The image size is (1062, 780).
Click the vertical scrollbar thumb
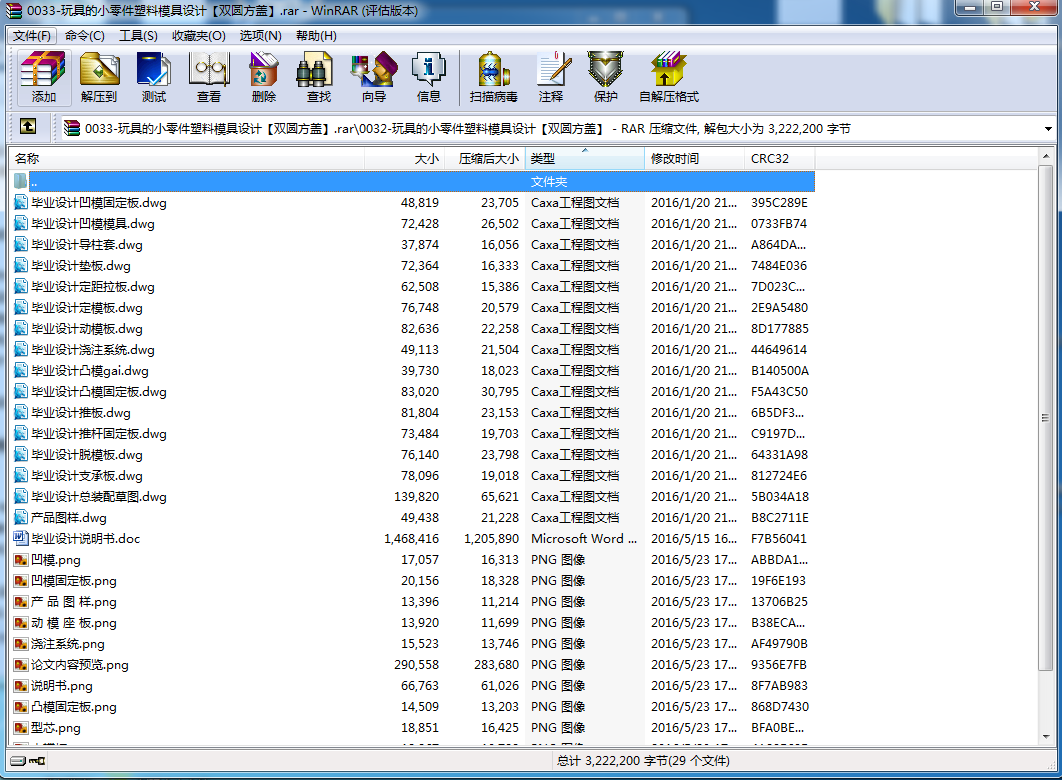click(x=1046, y=418)
